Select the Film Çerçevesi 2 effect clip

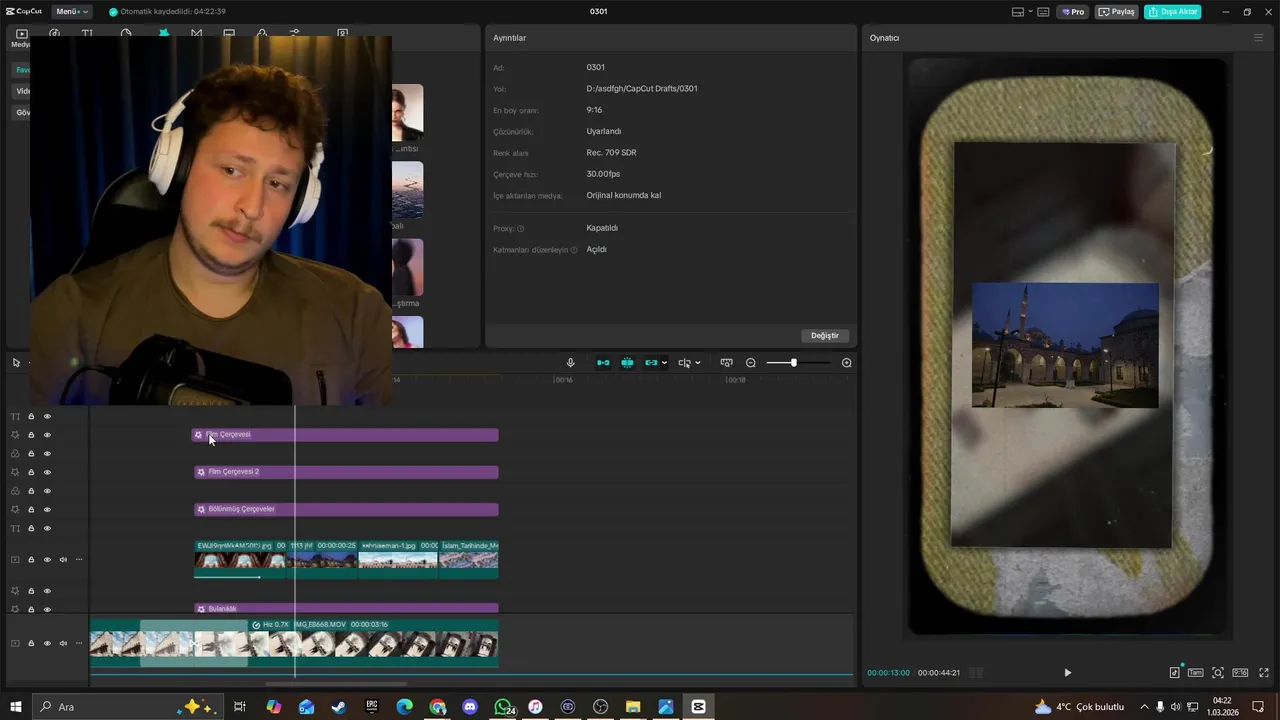(346, 472)
